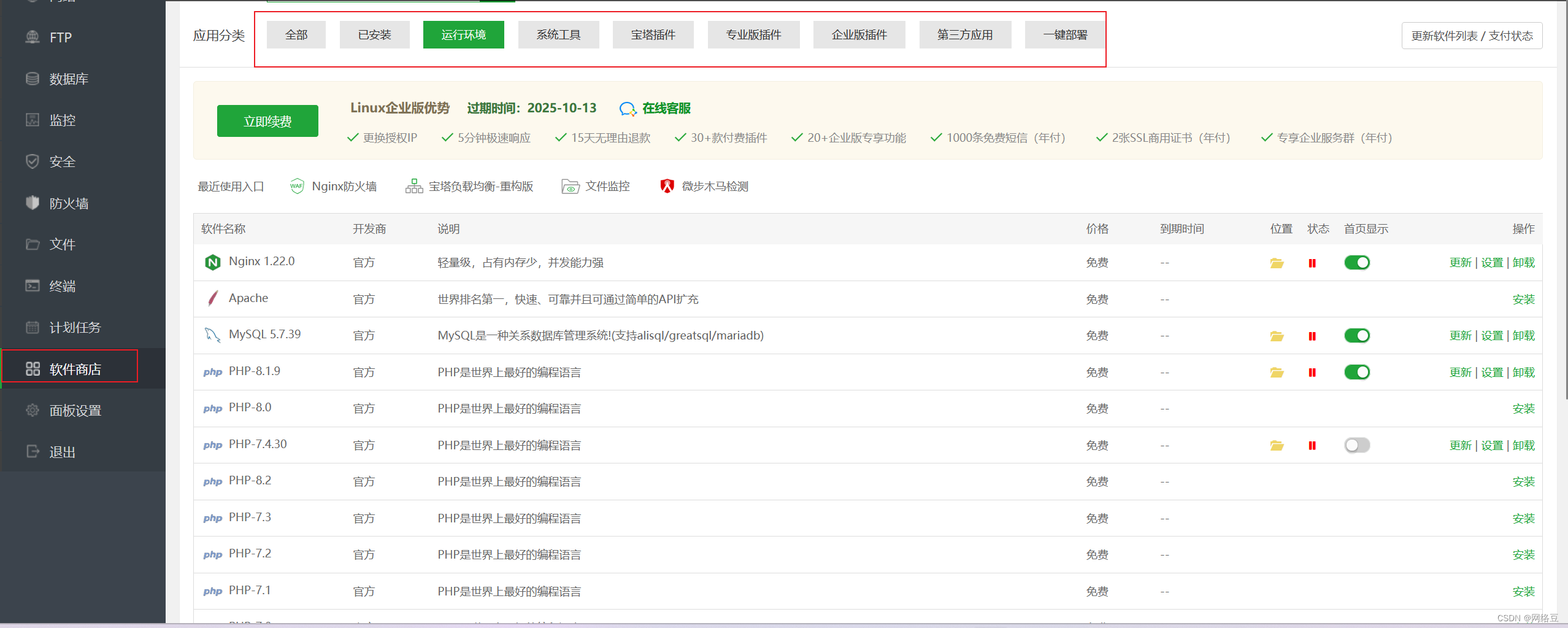The image size is (1568, 628).
Task: Open the PHP-7.4.30 folder location icon
Action: [1277, 446]
